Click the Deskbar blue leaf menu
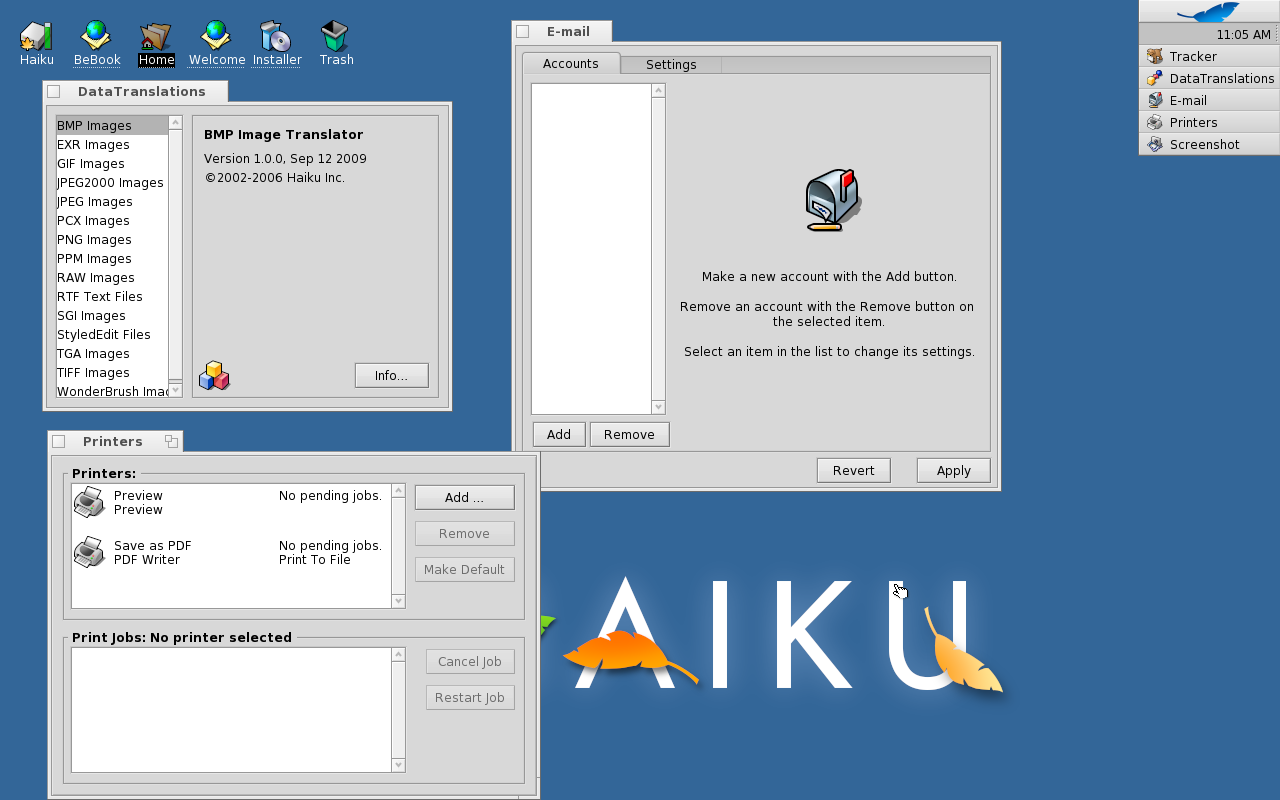 [1209, 11]
